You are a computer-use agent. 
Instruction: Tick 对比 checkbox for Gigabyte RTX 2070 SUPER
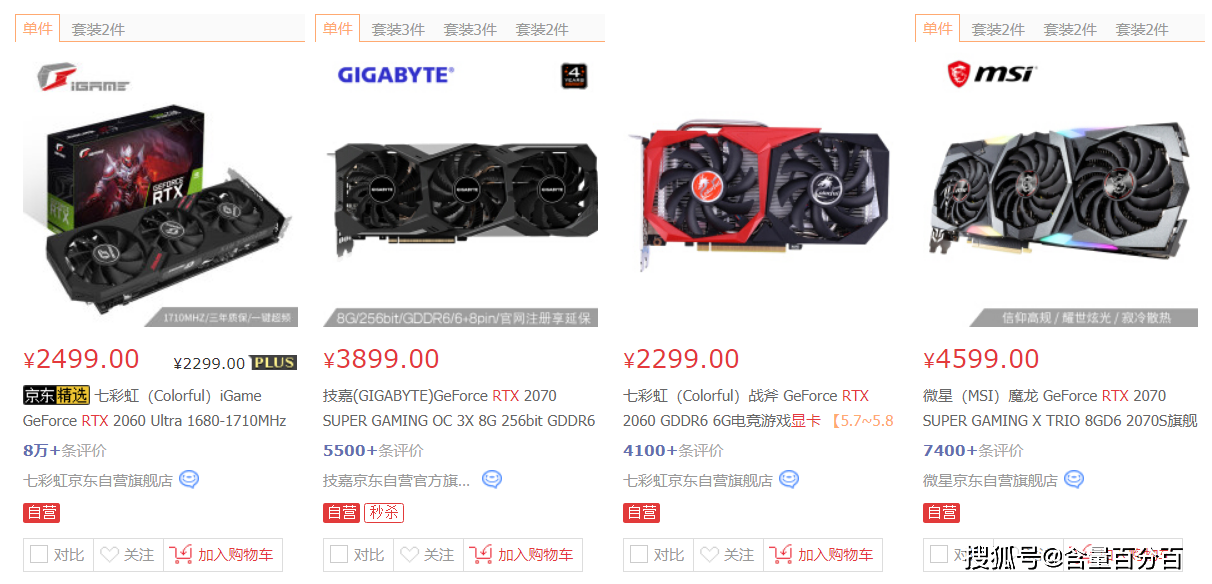tap(339, 554)
